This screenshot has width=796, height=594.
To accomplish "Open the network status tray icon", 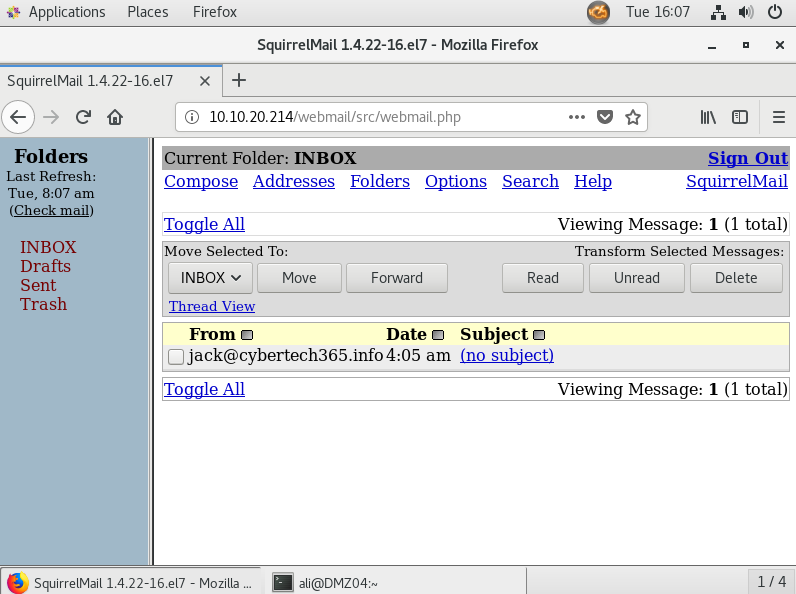I will 718,12.
